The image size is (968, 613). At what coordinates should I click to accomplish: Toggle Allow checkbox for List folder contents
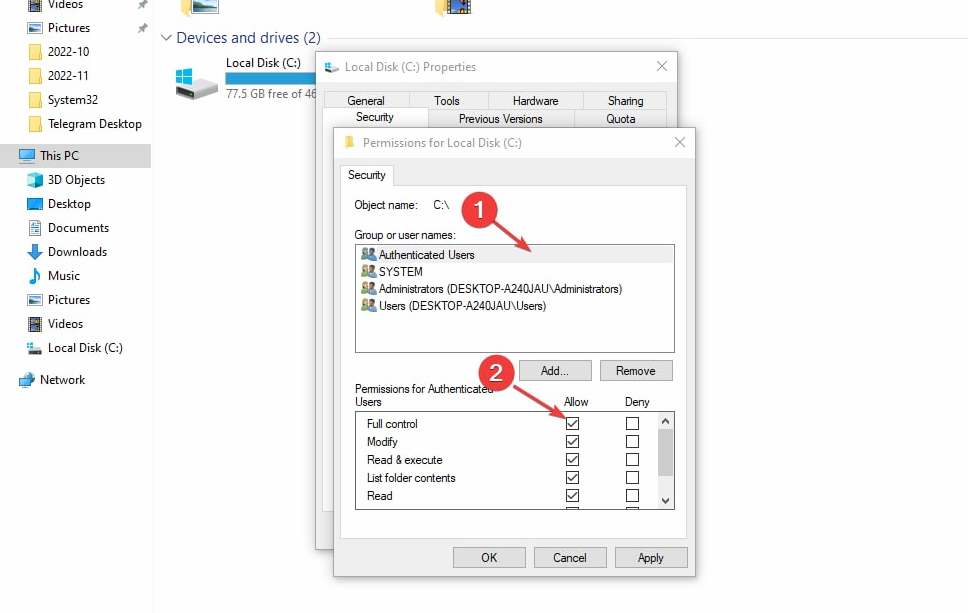click(572, 477)
